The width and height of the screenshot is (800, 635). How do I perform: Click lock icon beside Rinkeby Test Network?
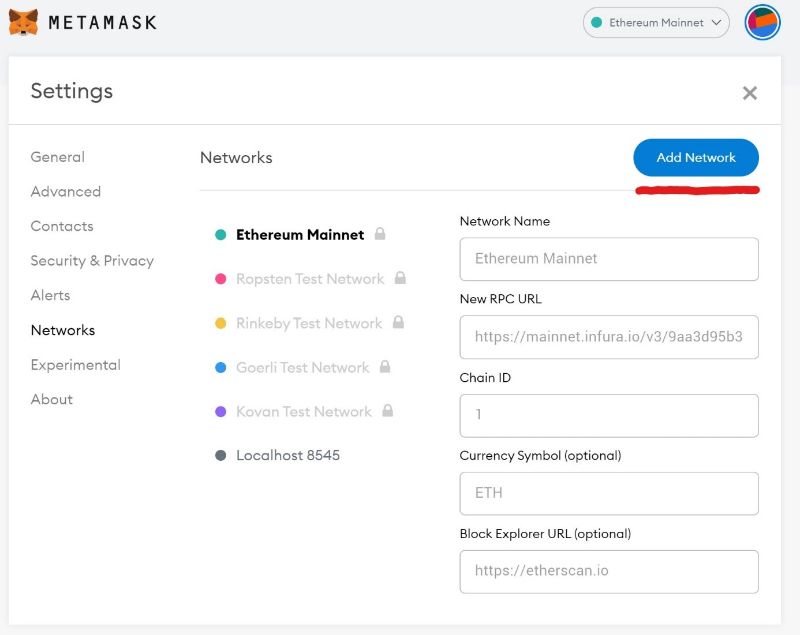(398, 322)
